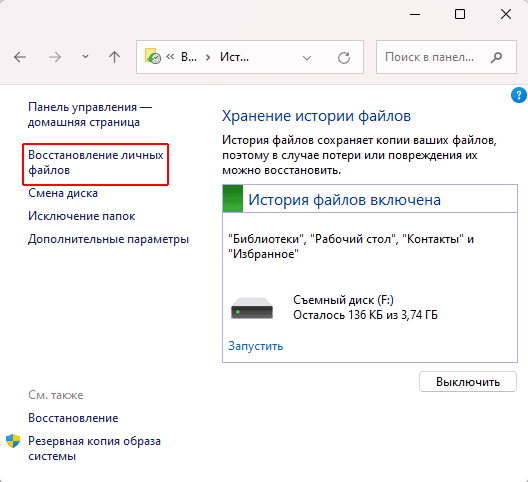Open Исключение папок link

(81, 216)
